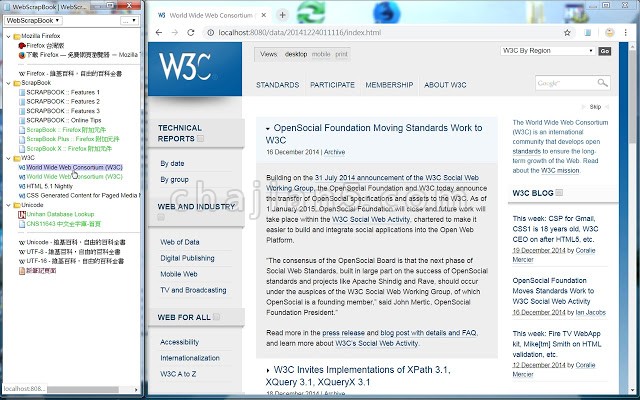Click the Go button beside region

[x=604, y=51]
